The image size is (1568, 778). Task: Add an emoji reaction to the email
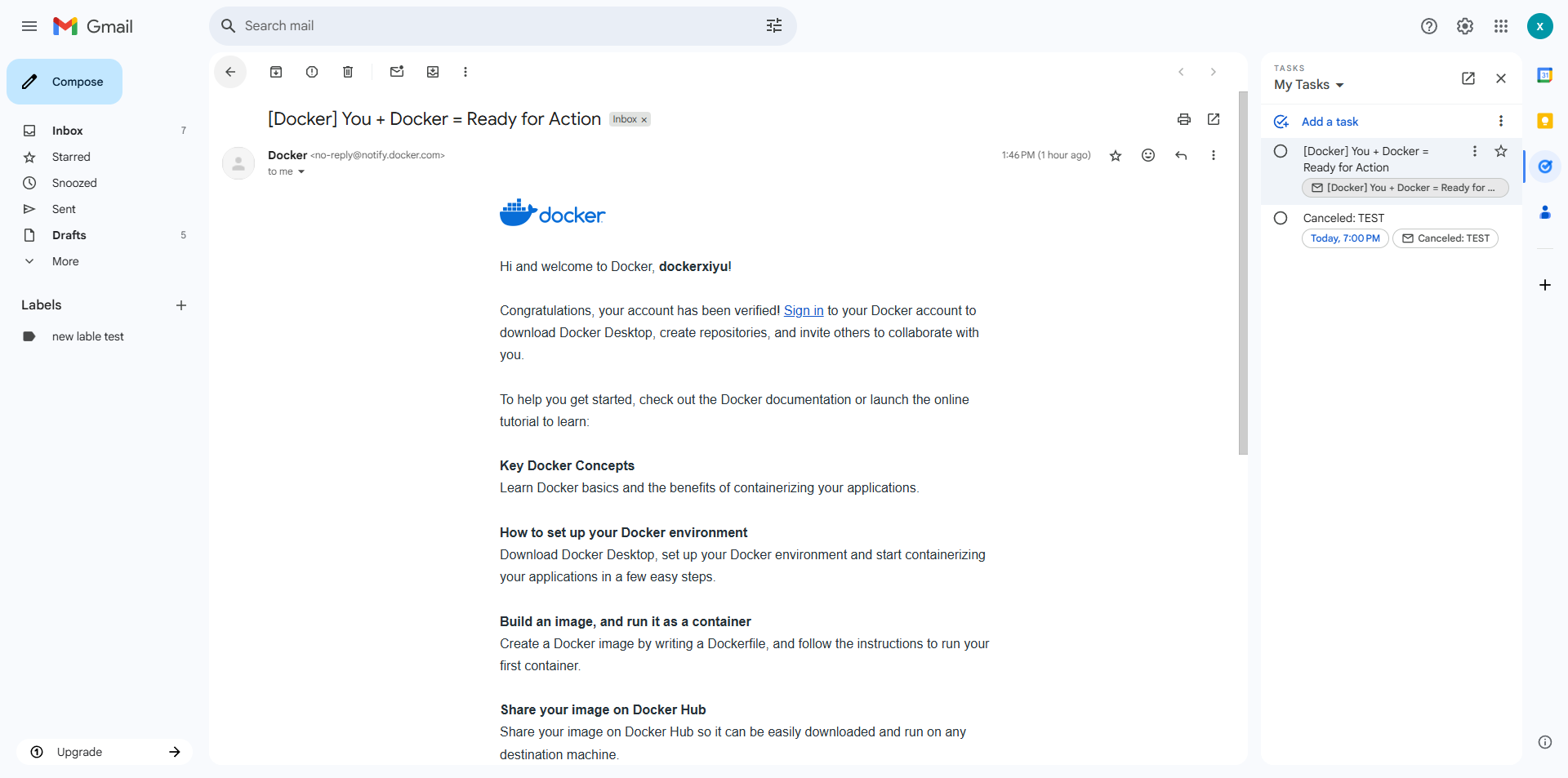(1148, 155)
